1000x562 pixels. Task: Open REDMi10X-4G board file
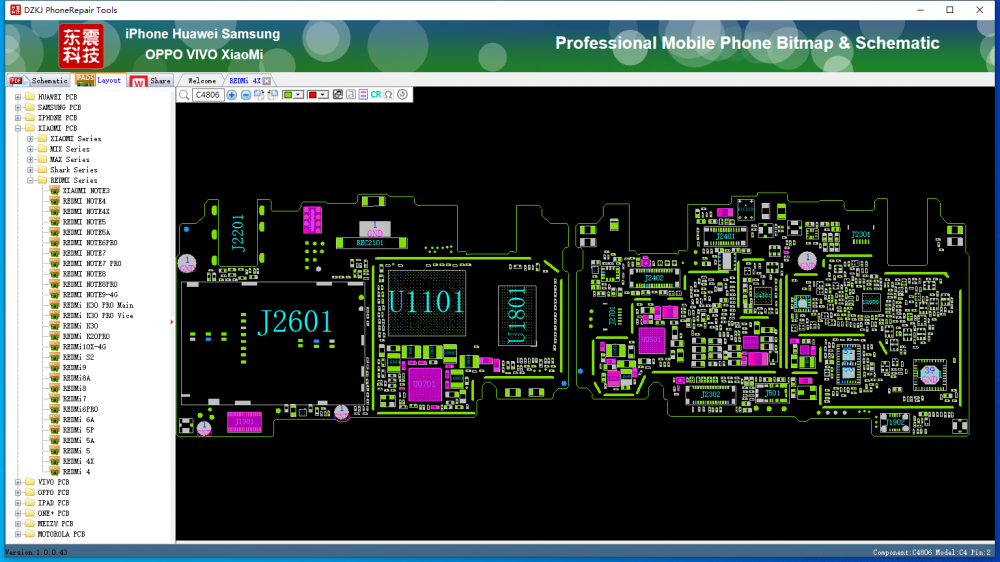[84, 347]
